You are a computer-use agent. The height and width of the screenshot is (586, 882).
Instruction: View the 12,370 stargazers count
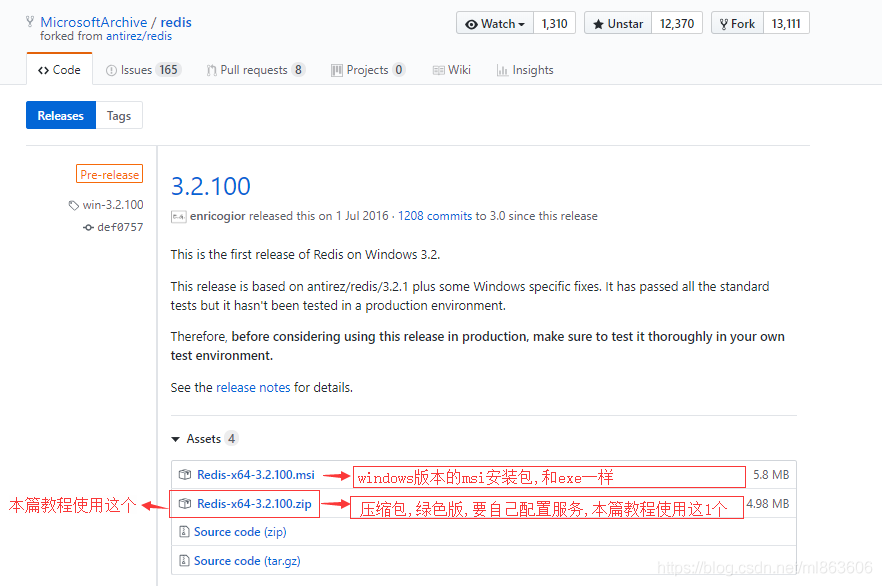pos(677,23)
